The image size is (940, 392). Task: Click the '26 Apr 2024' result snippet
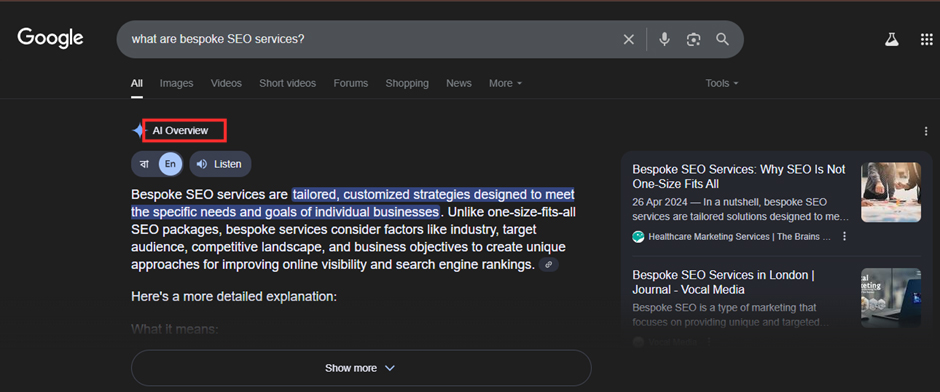click(740, 209)
